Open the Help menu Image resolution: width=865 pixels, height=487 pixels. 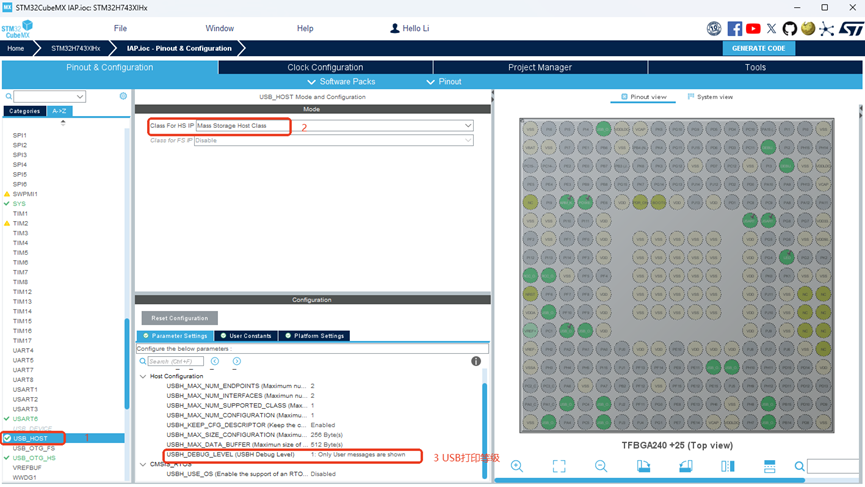tap(305, 28)
